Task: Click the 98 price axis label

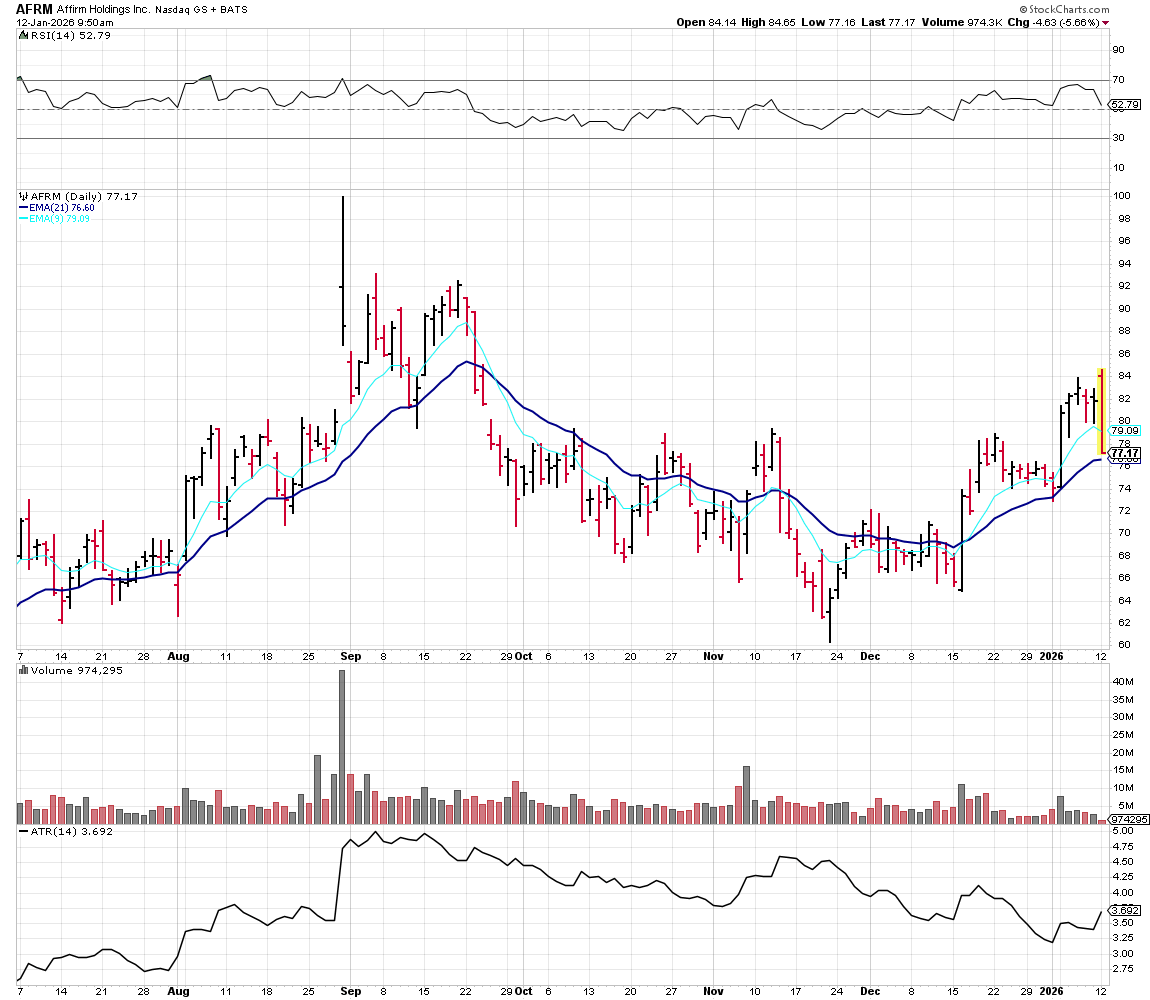Action: 1124,219
